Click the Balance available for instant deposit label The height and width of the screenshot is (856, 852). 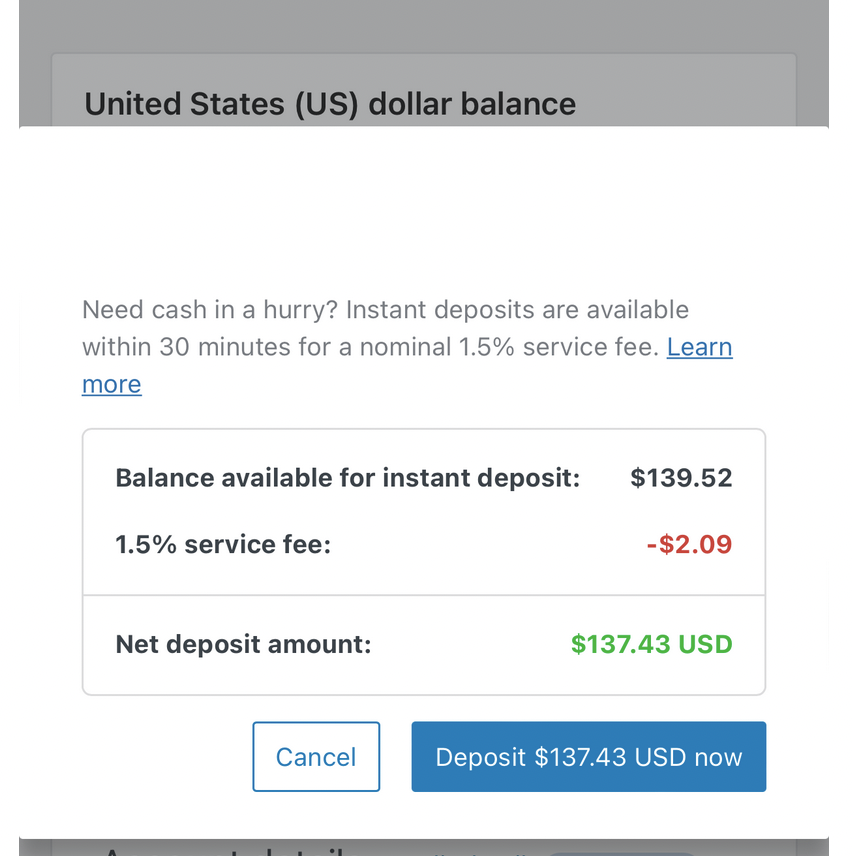347,478
